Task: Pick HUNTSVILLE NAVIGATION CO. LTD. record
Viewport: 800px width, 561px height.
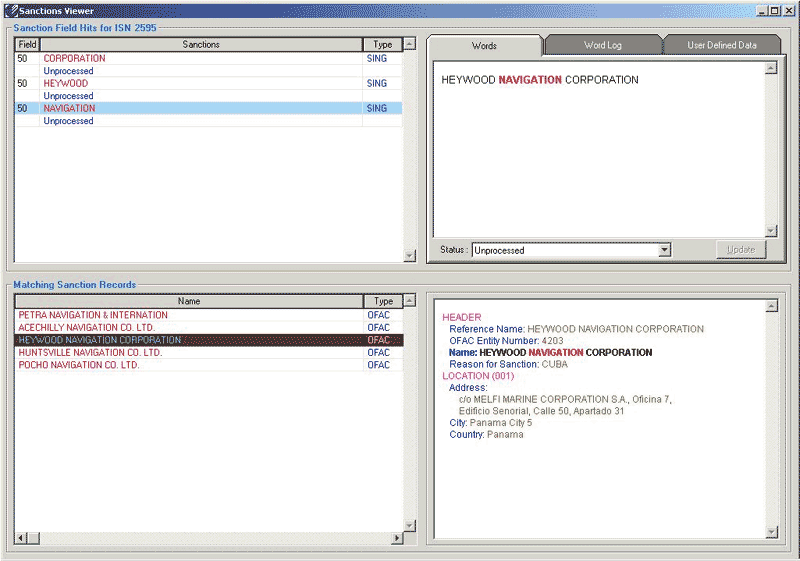Action: click(90, 353)
